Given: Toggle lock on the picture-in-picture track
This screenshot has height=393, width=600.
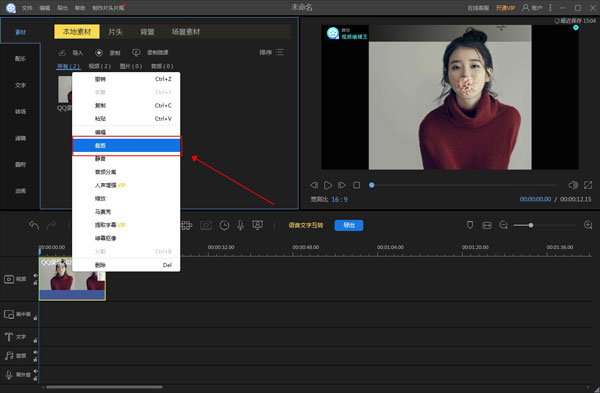Looking at the screenshot, I should coord(35,318).
